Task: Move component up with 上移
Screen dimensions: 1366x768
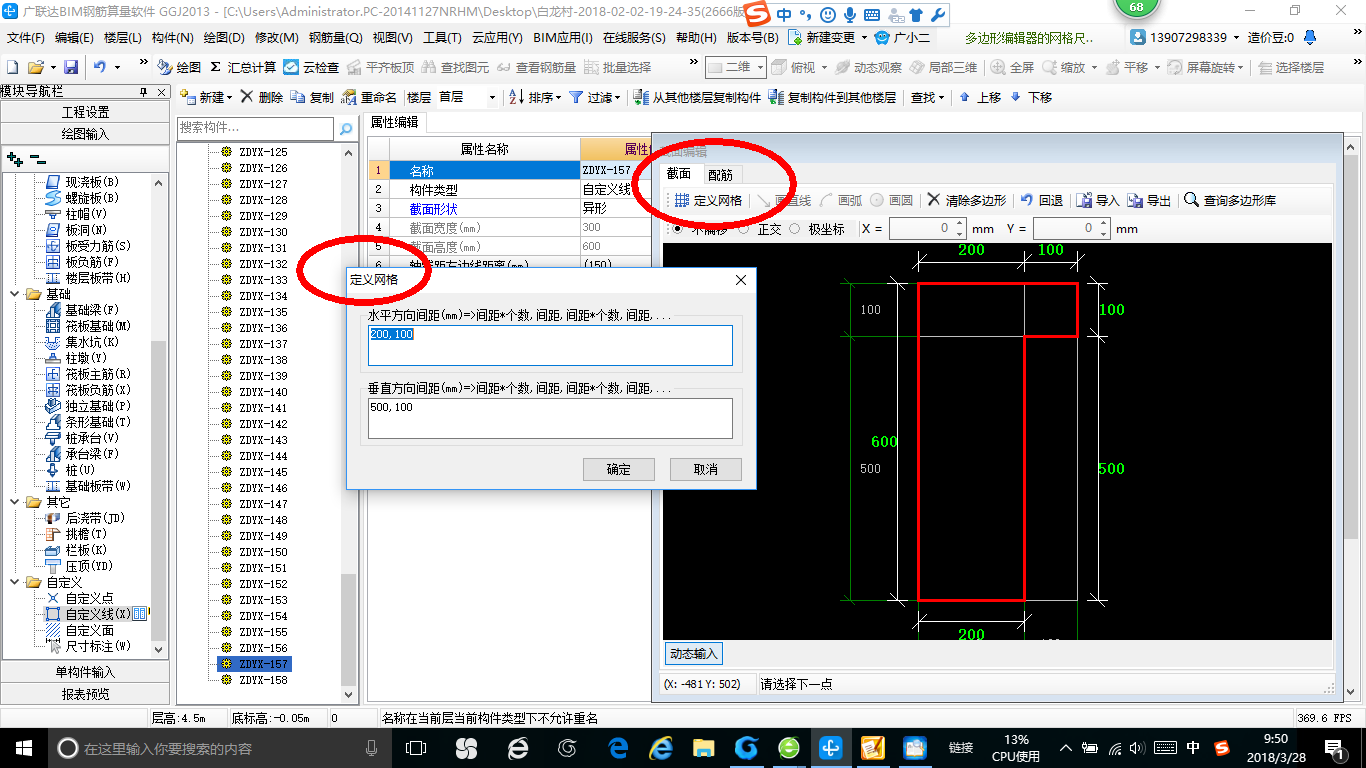Action: click(x=981, y=97)
